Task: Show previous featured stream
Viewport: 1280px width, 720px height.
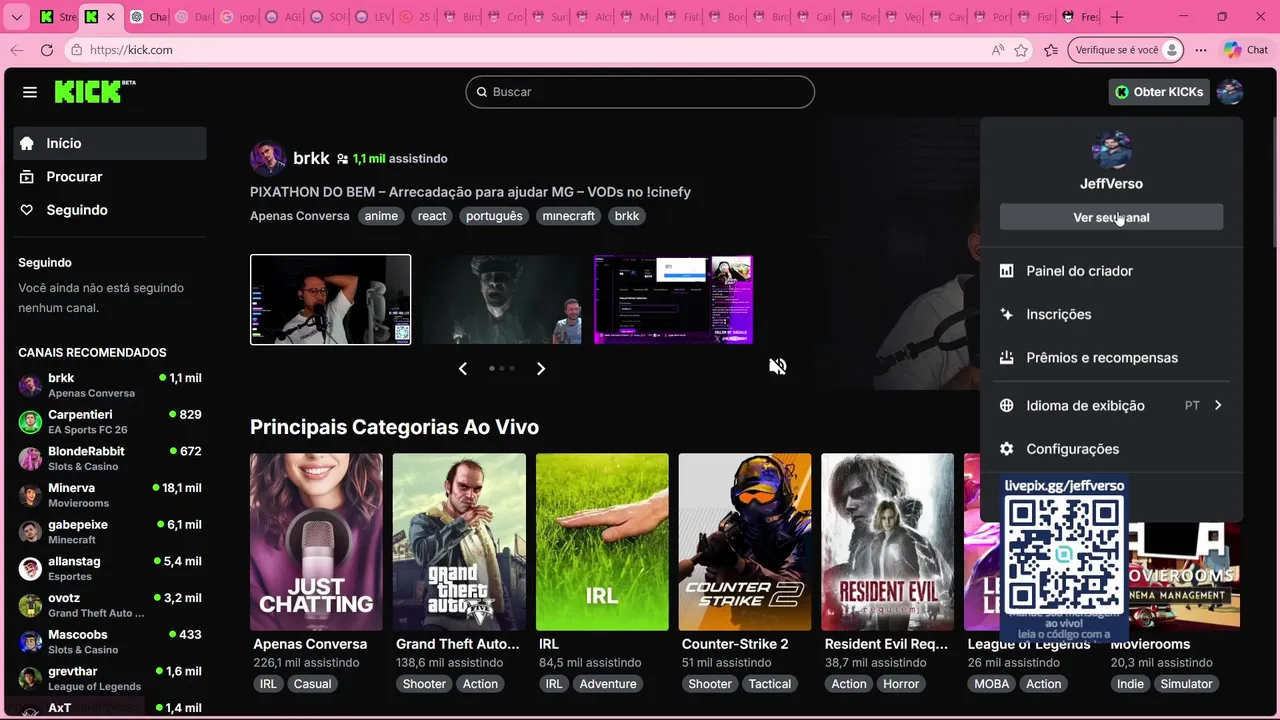Action: (x=463, y=369)
